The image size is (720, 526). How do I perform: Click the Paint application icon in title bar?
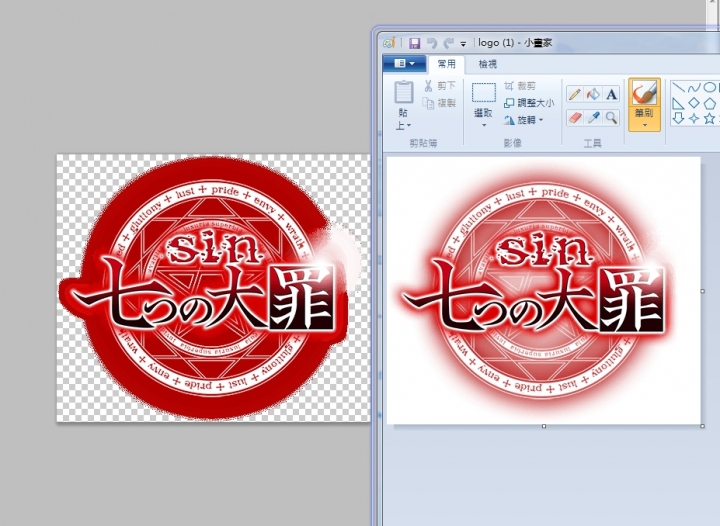click(389, 43)
